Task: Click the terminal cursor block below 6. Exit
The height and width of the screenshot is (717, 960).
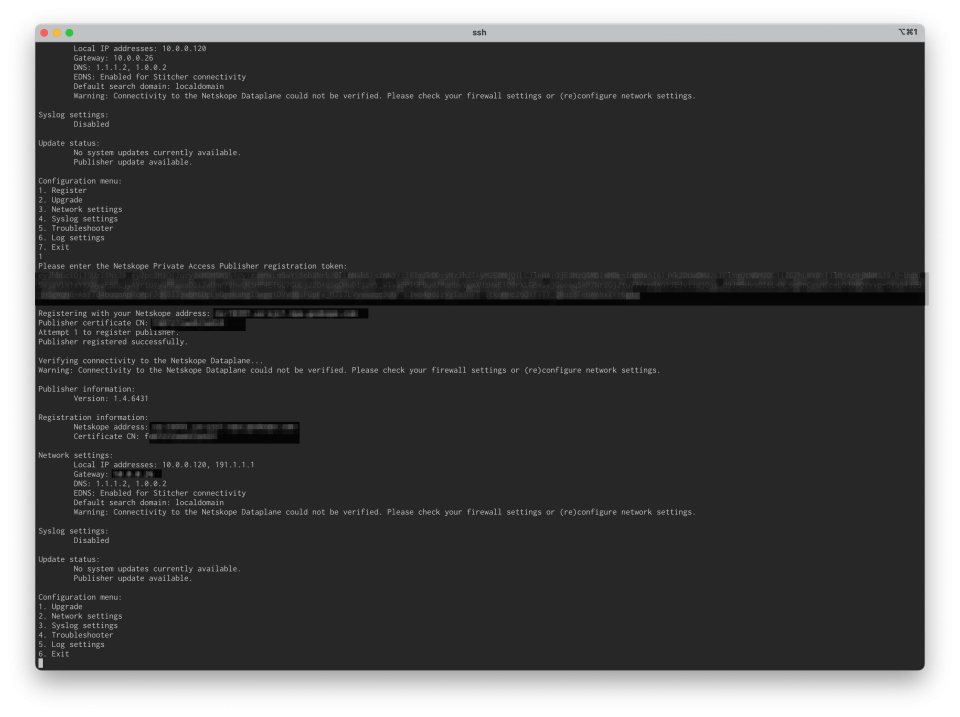Action: pyautogui.click(x=41, y=663)
